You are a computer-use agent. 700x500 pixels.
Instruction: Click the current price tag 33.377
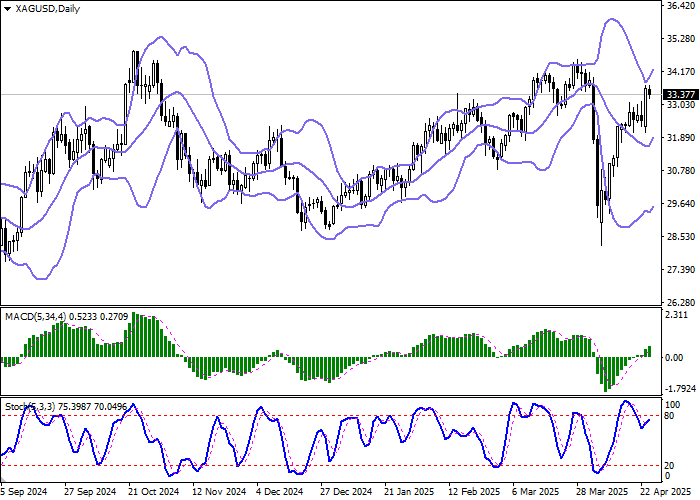click(x=680, y=94)
